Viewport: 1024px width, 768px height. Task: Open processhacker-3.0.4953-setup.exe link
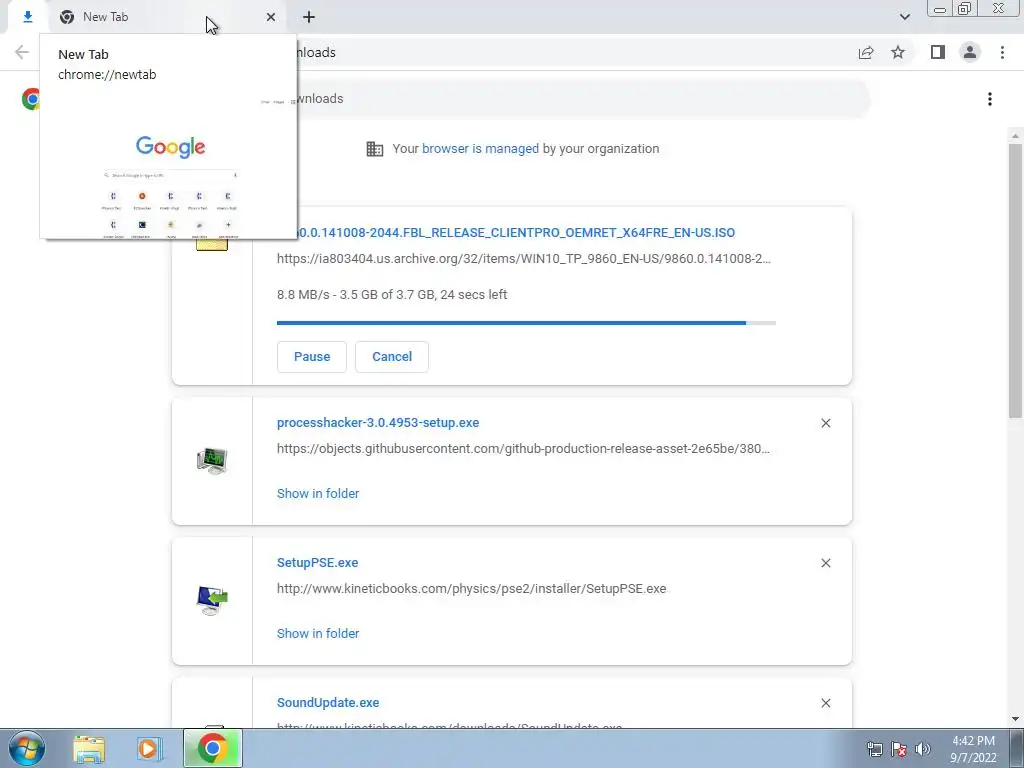pyautogui.click(x=378, y=423)
